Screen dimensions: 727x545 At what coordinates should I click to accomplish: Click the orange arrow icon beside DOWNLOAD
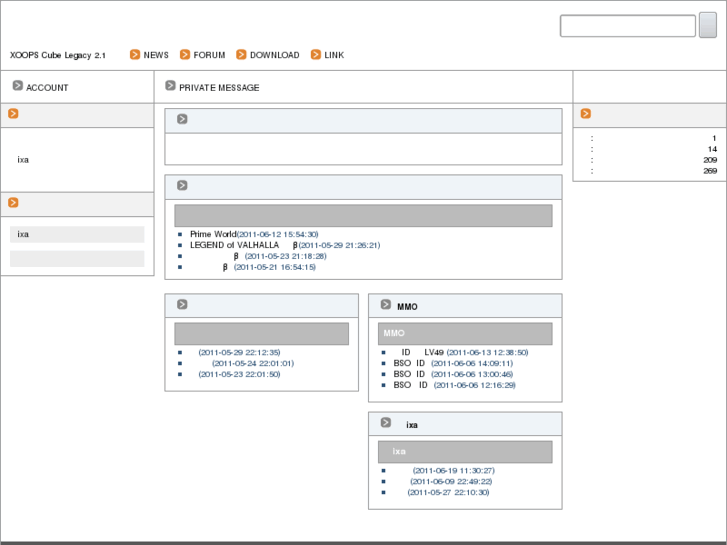coord(241,55)
